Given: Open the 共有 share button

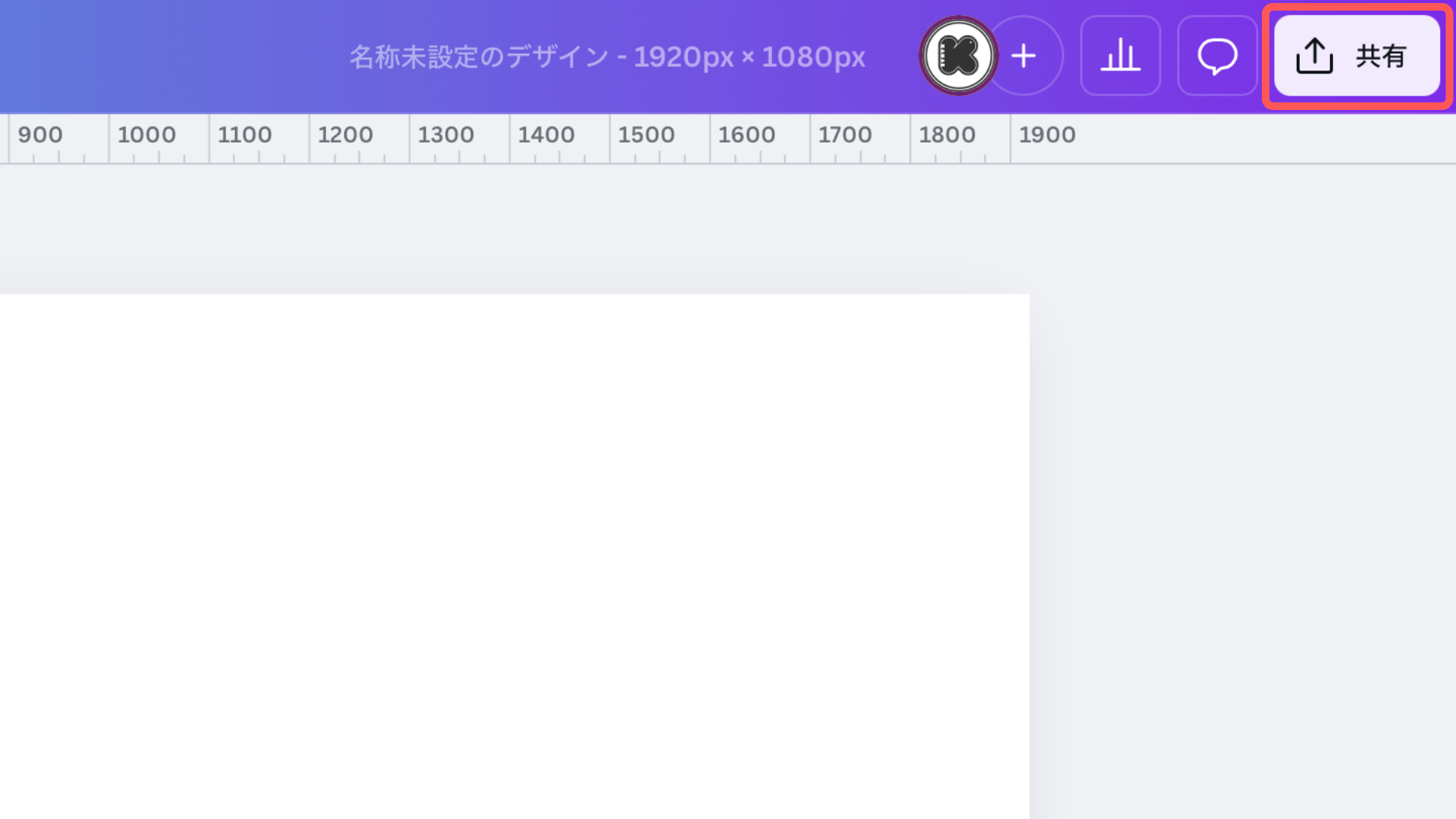Looking at the screenshot, I should click(x=1357, y=56).
